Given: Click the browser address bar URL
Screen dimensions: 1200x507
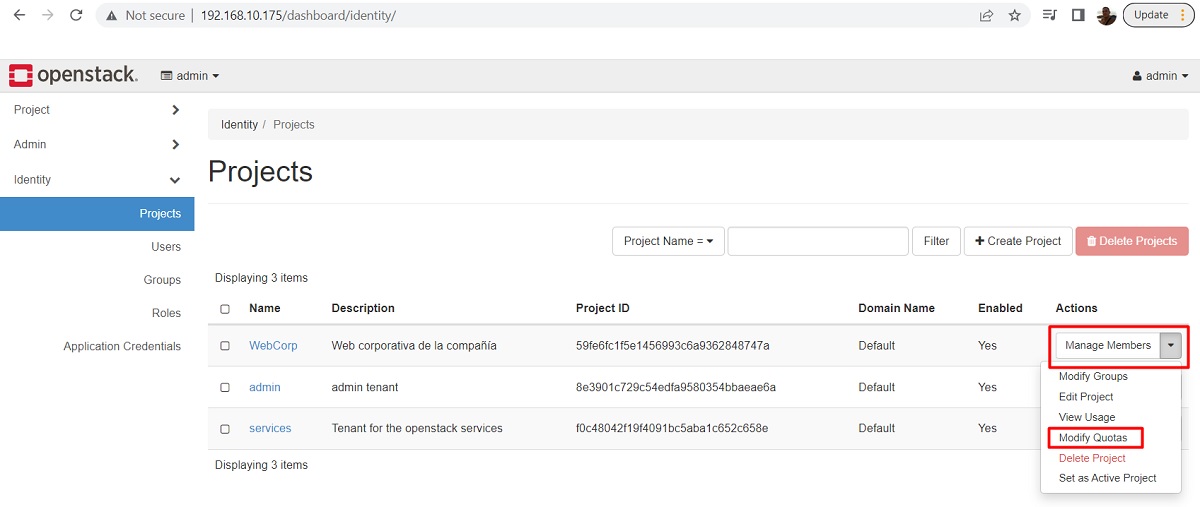Looking at the screenshot, I should pos(298,15).
